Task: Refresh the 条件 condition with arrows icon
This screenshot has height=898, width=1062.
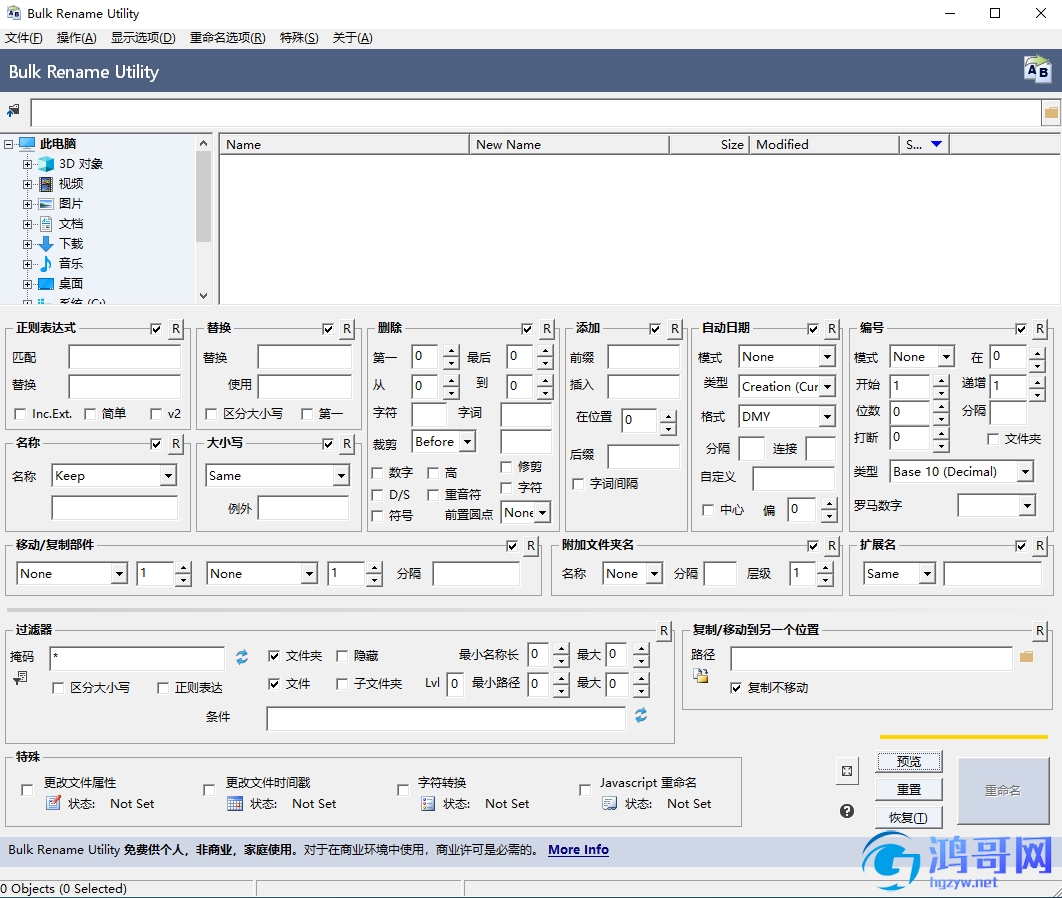Action: tap(641, 715)
